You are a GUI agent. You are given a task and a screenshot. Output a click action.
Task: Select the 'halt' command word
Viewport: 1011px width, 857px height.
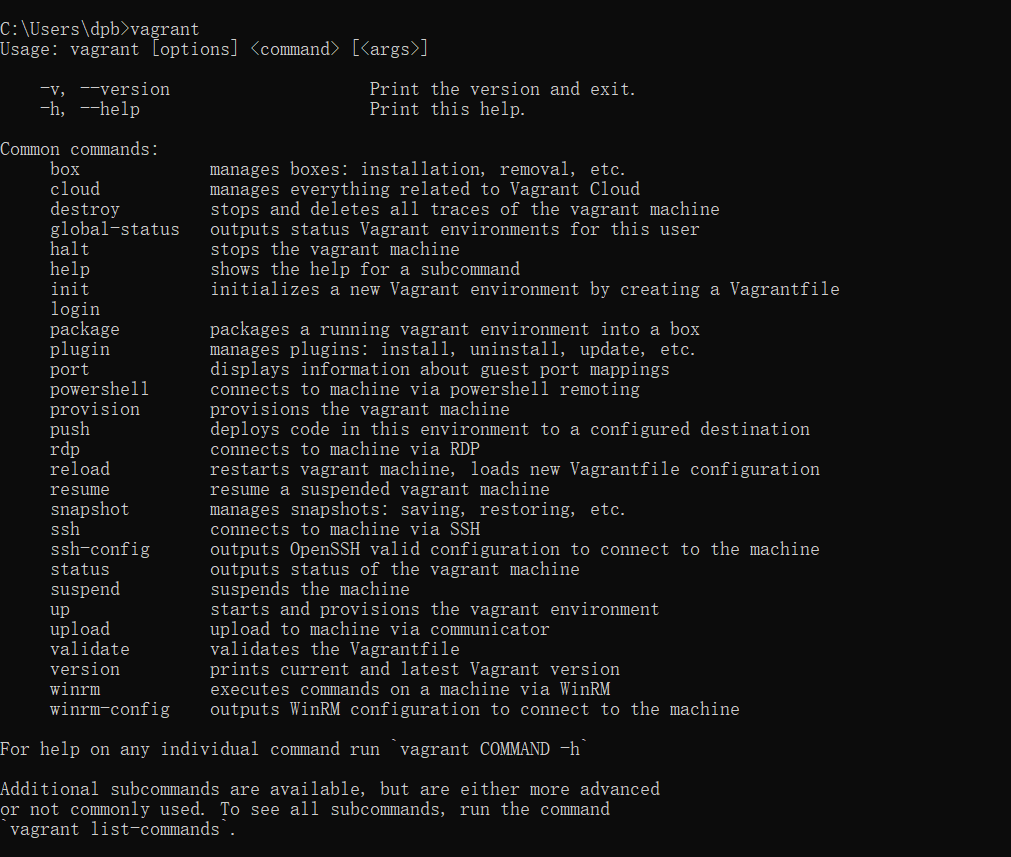[x=70, y=249]
